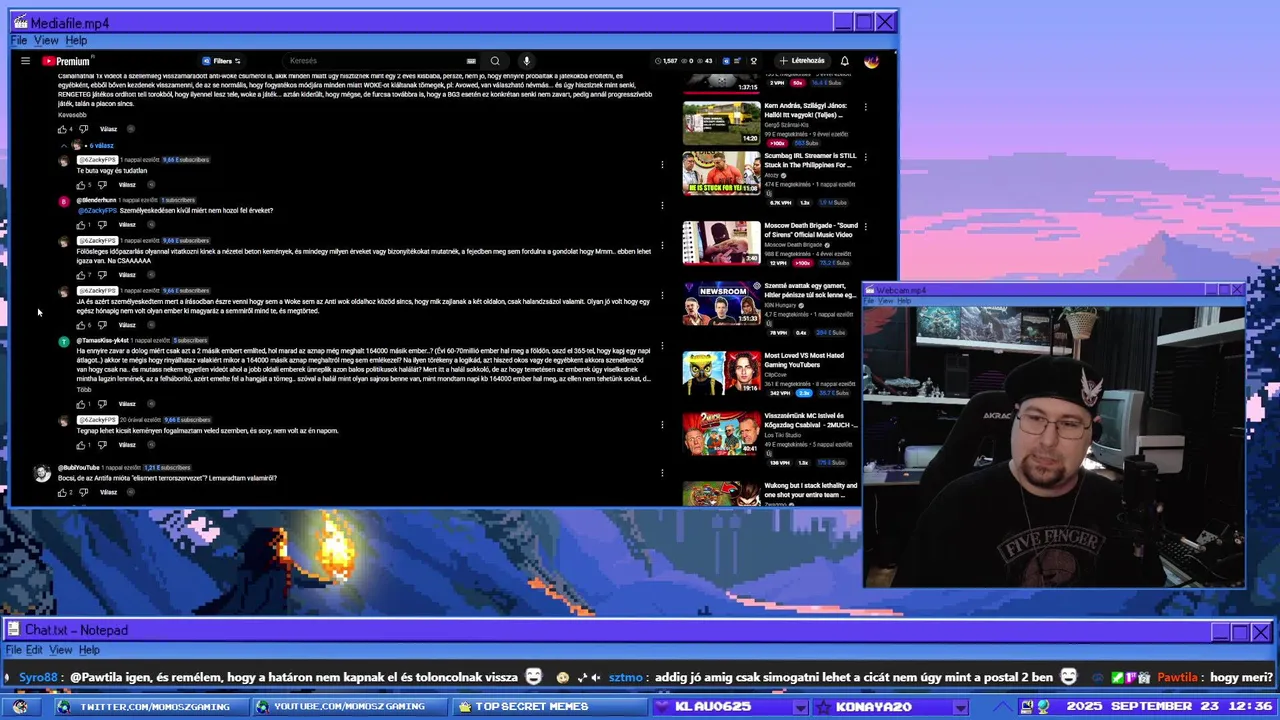
Task: Open 'Kern András, Szilágyi János' video thumbnail
Action: tap(721, 123)
